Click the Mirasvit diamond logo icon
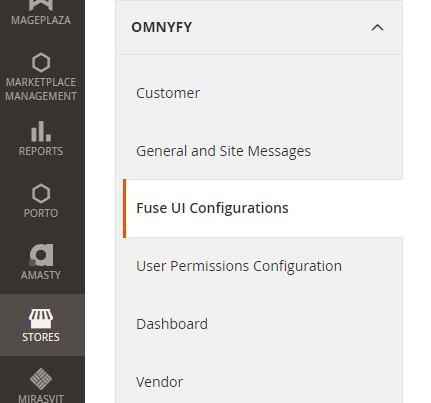 41,379
